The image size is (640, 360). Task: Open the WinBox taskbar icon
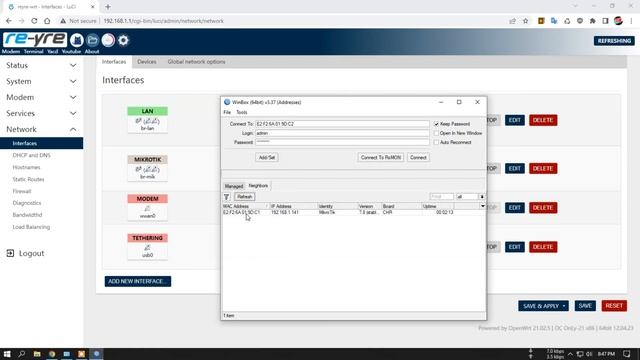(x=96, y=354)
